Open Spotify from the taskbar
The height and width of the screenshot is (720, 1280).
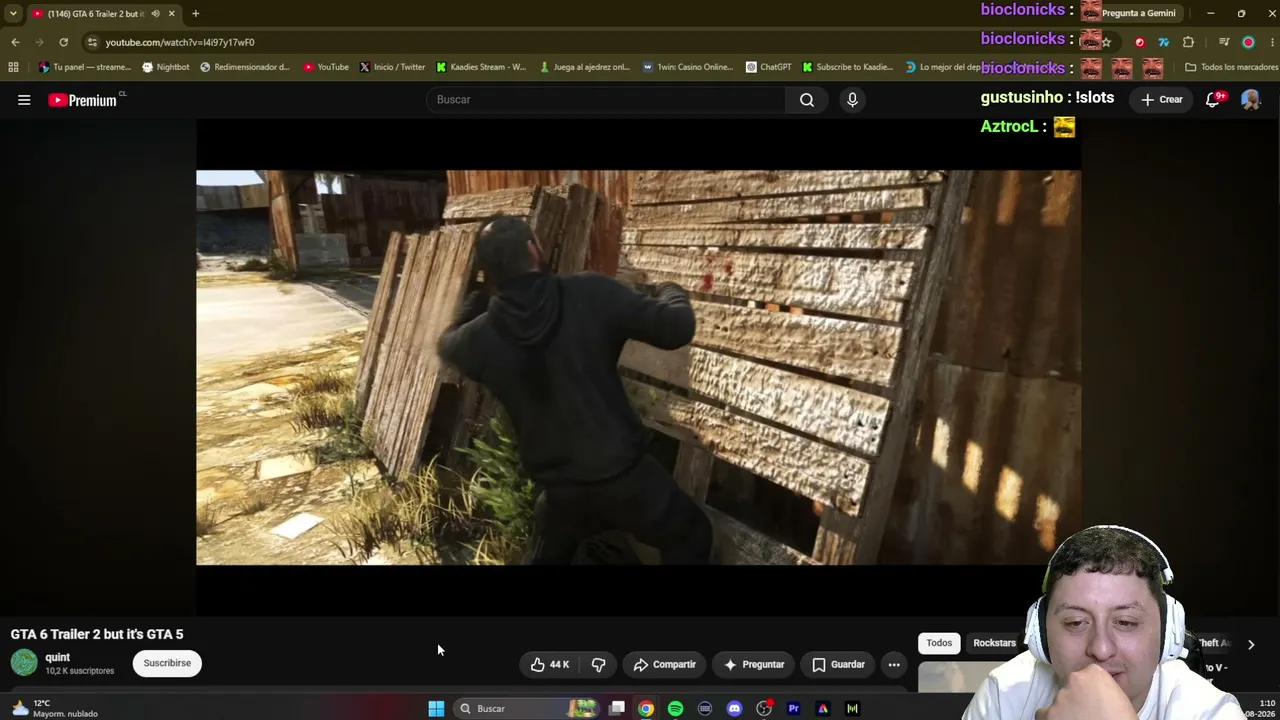click(675, 708)
